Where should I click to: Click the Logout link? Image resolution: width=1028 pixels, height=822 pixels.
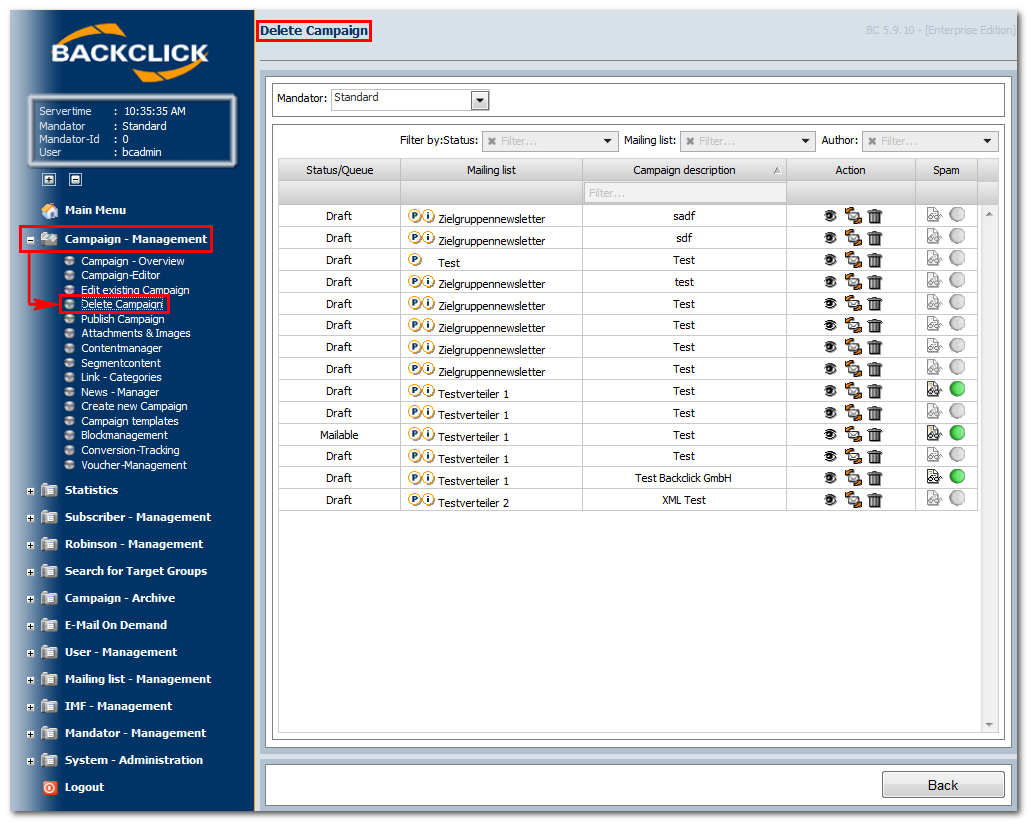(84, 787)
